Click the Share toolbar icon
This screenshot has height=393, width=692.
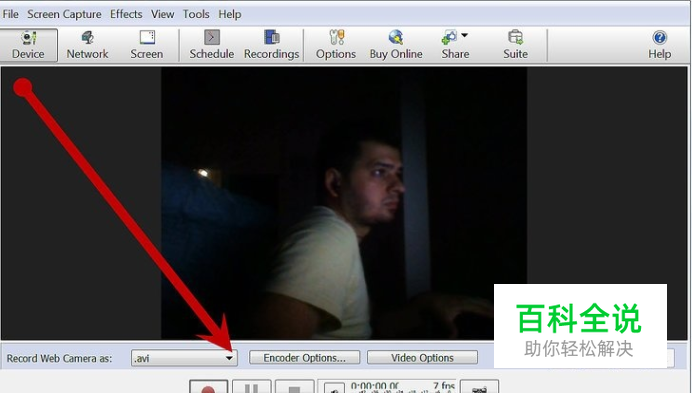pyautogui.click(x=450, y=38)
